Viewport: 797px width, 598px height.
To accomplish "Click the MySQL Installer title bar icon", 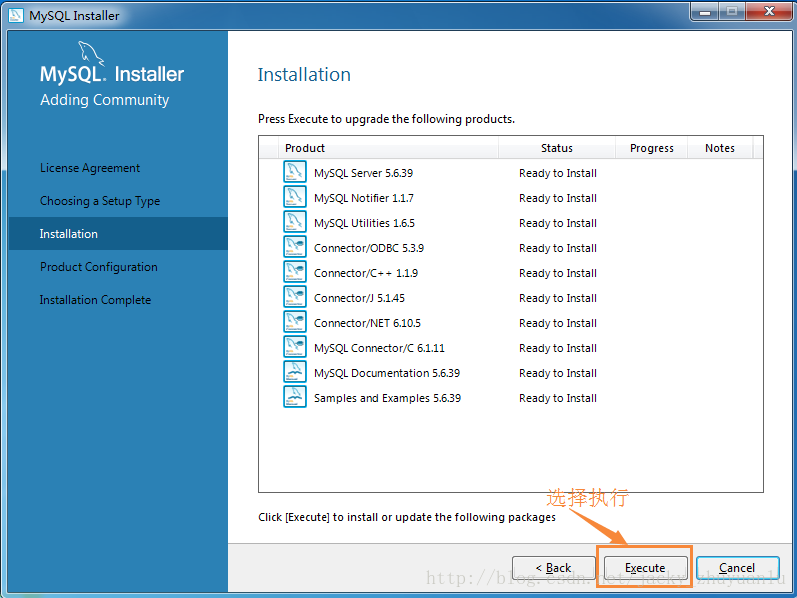I will [16, 15].
